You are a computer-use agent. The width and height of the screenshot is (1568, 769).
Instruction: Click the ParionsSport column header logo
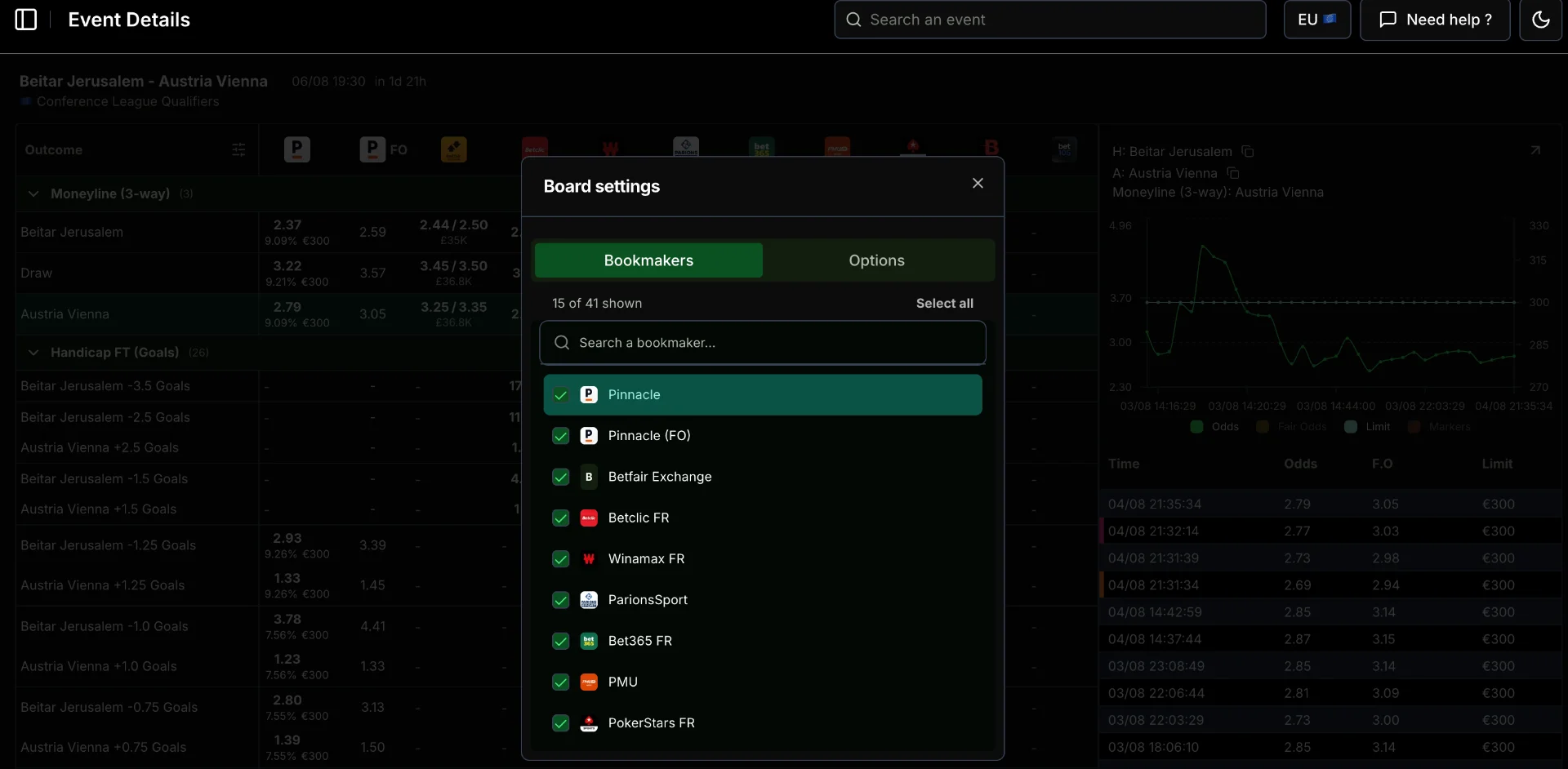686,146
